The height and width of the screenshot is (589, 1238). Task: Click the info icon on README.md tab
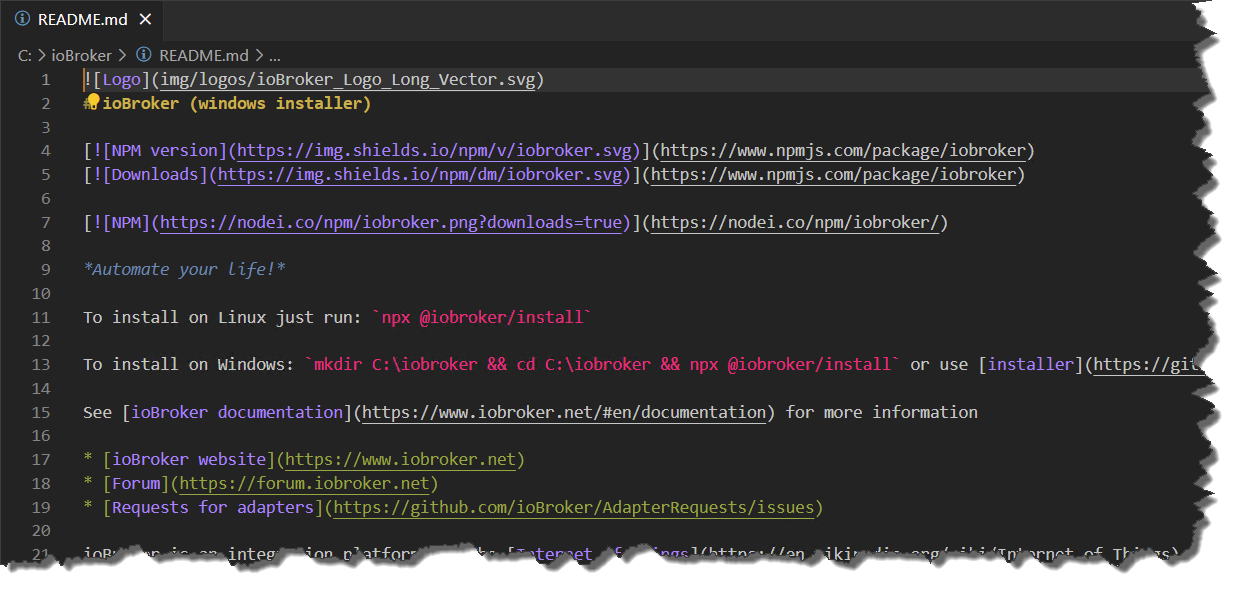point(24,20)
